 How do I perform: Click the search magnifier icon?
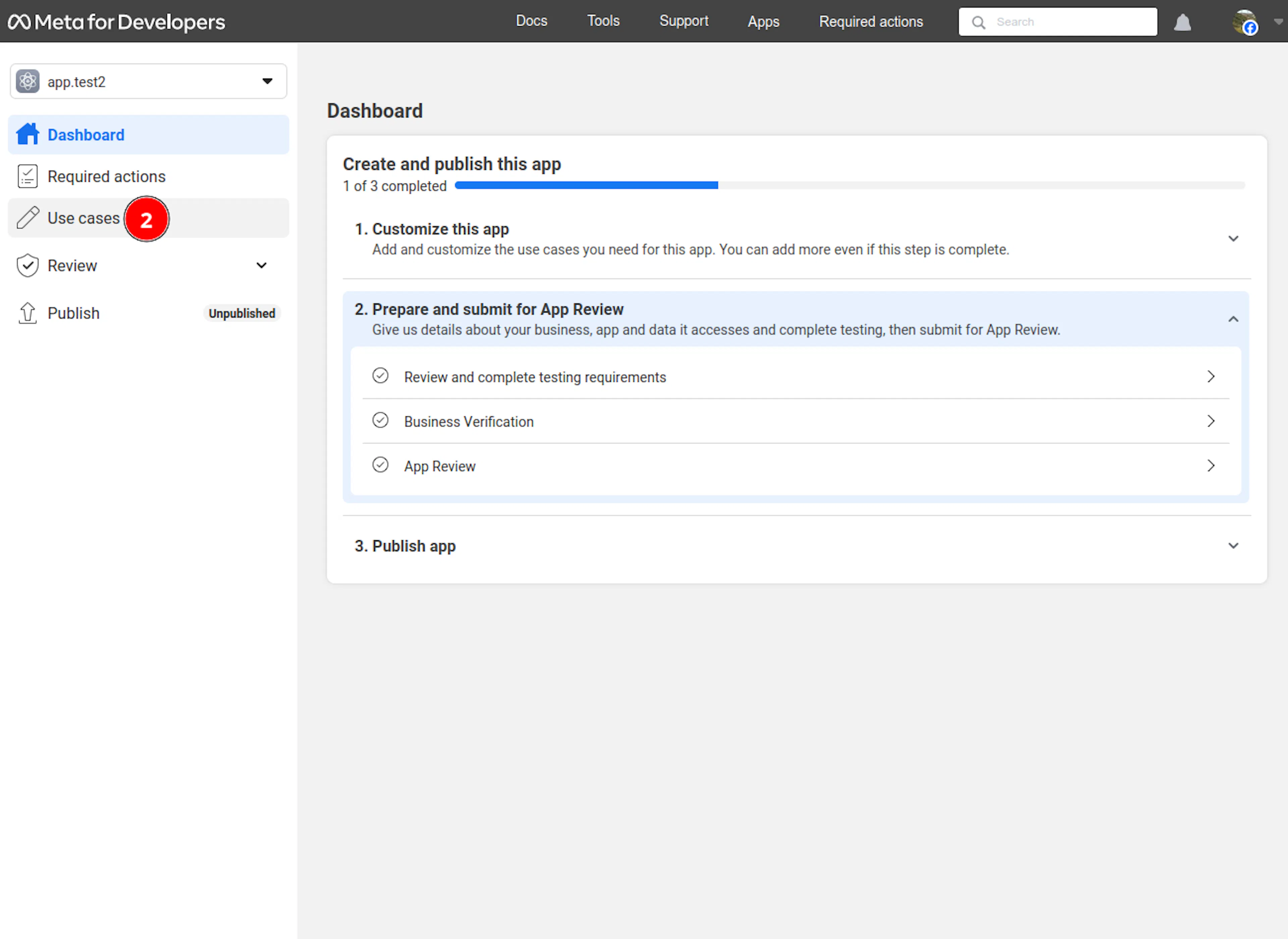point(978,22)
